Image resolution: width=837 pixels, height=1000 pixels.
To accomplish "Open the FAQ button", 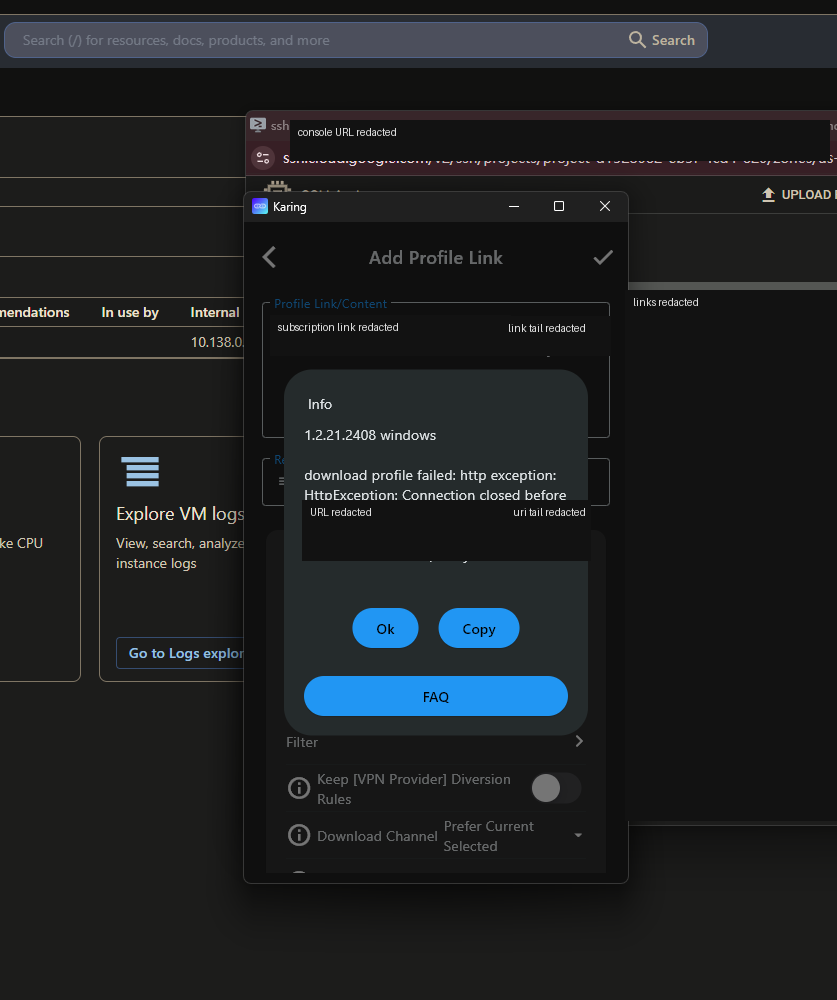I will 436,696.
